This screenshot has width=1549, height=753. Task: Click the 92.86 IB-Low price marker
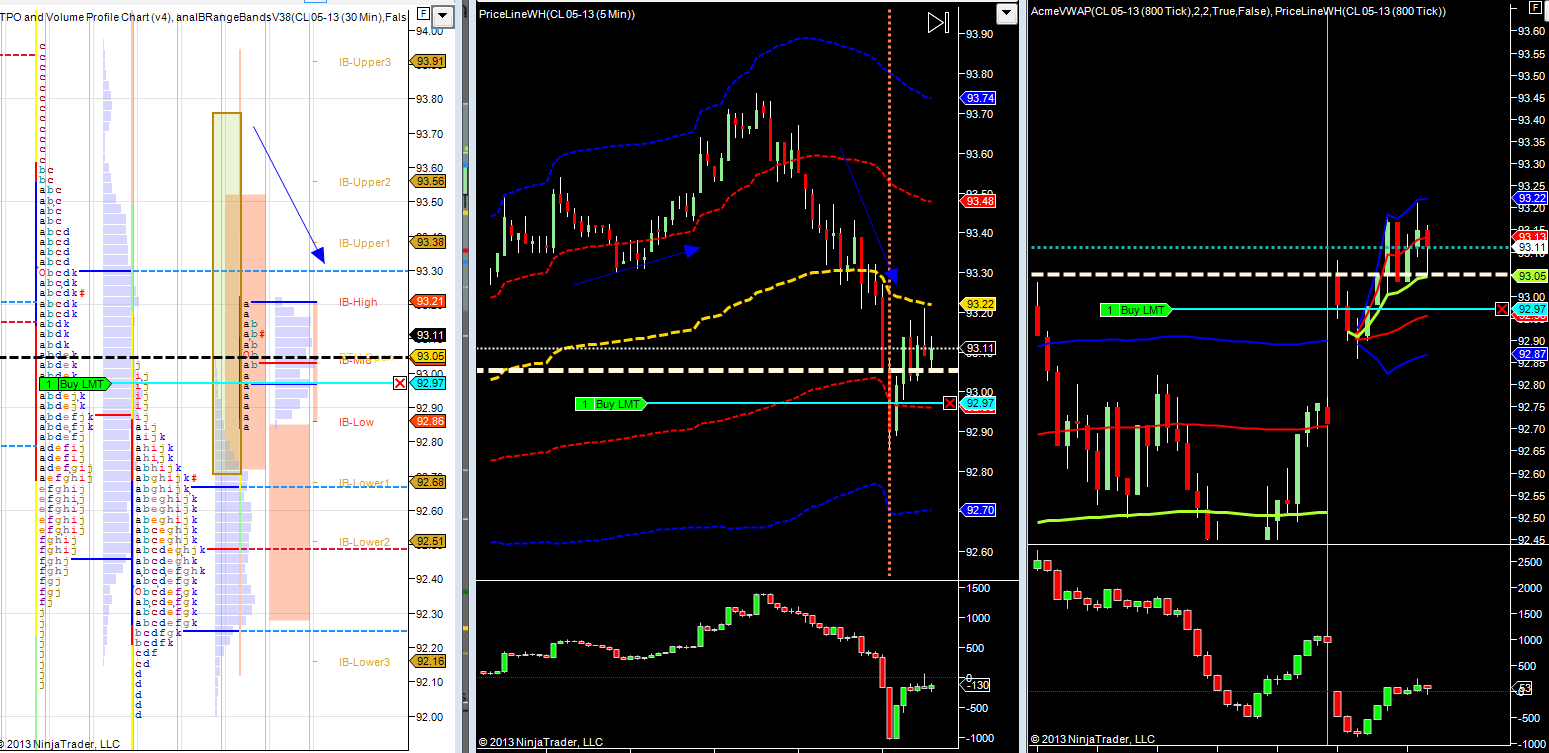(430, 421)
